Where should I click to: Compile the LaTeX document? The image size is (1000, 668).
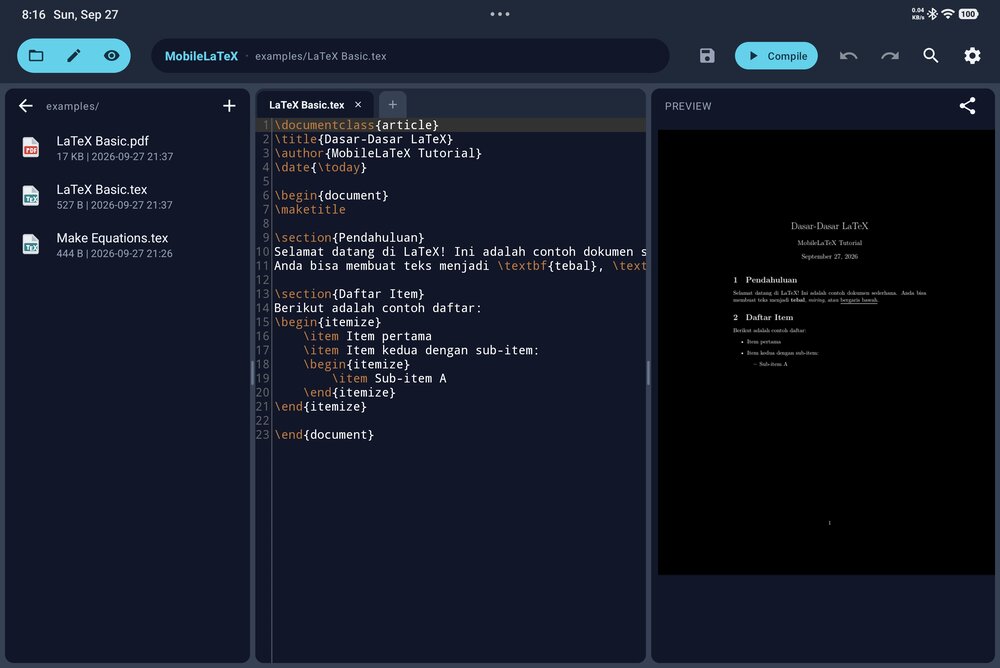tap(776, 56)
